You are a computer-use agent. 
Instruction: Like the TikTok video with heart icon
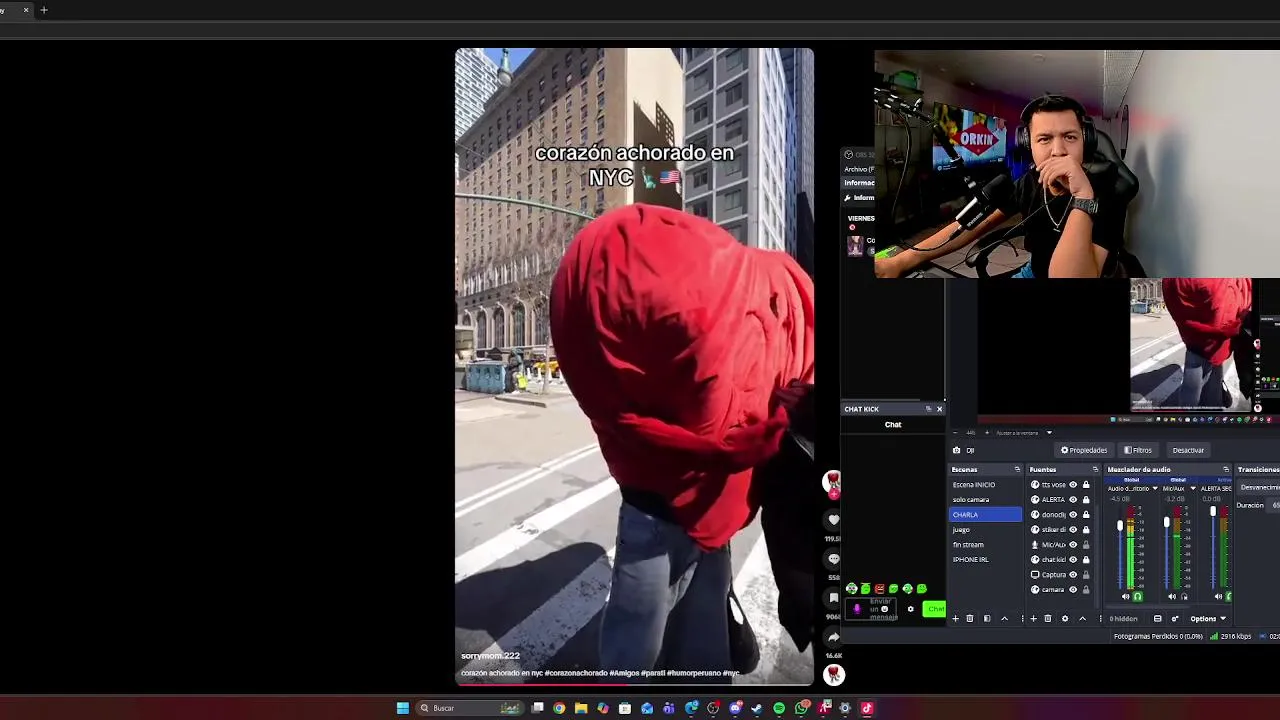(833, 520)
